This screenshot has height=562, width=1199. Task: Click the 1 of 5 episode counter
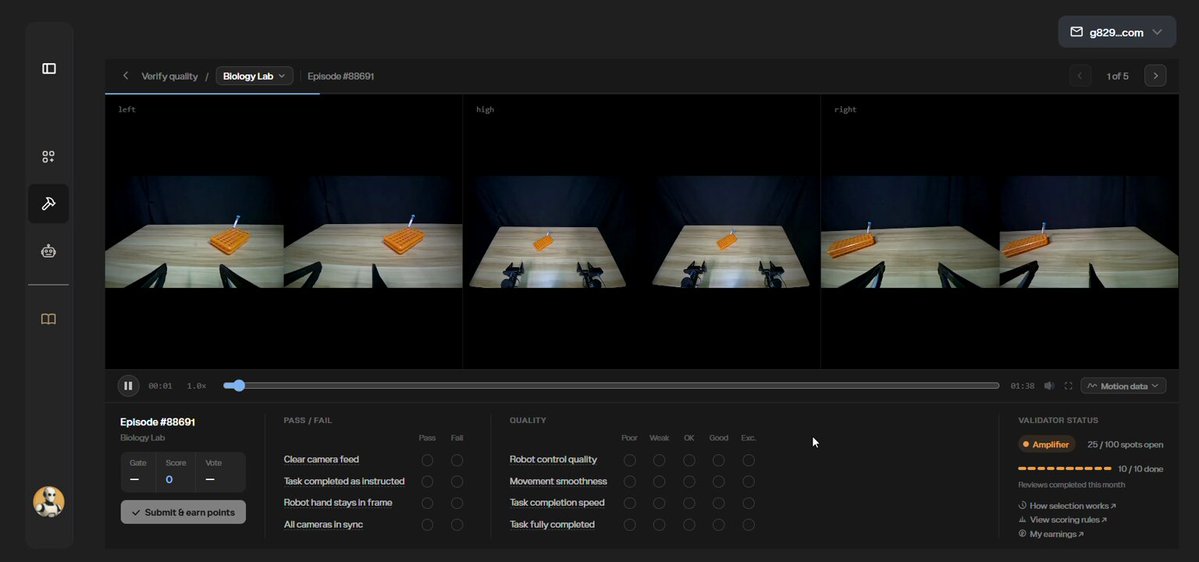click(1117, 76)
